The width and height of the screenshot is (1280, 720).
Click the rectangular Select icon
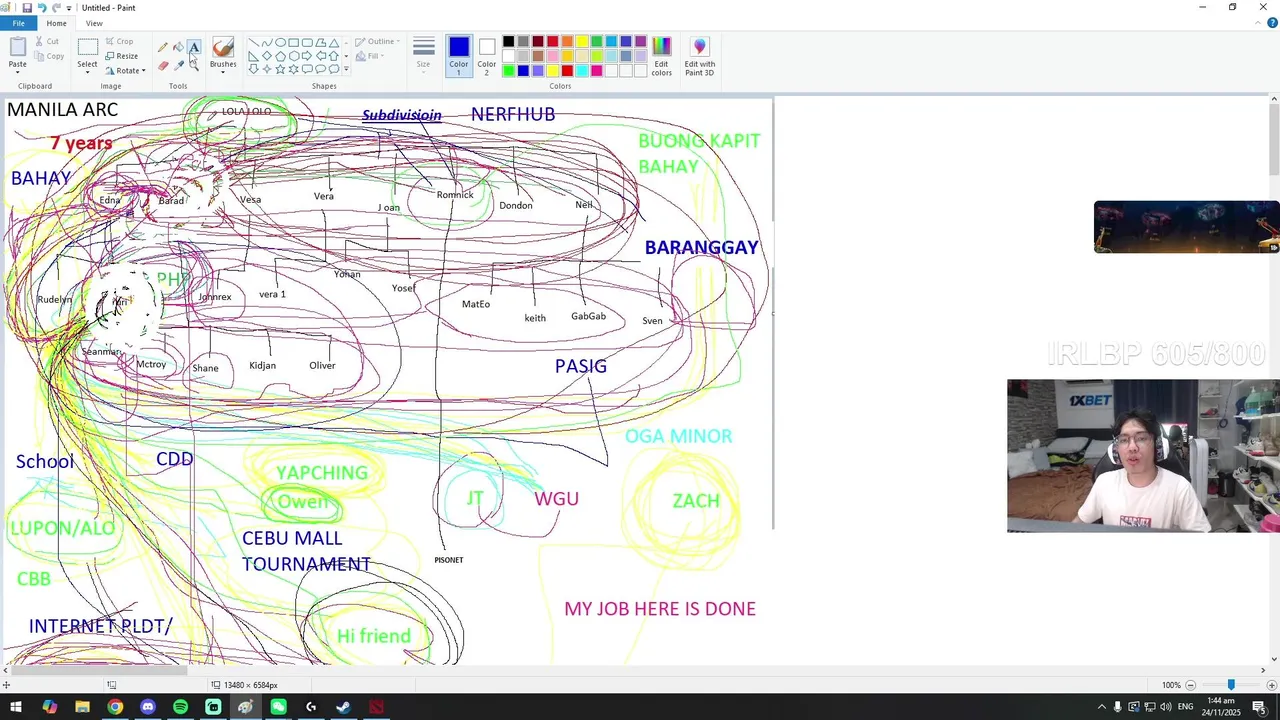click(88, 47)
